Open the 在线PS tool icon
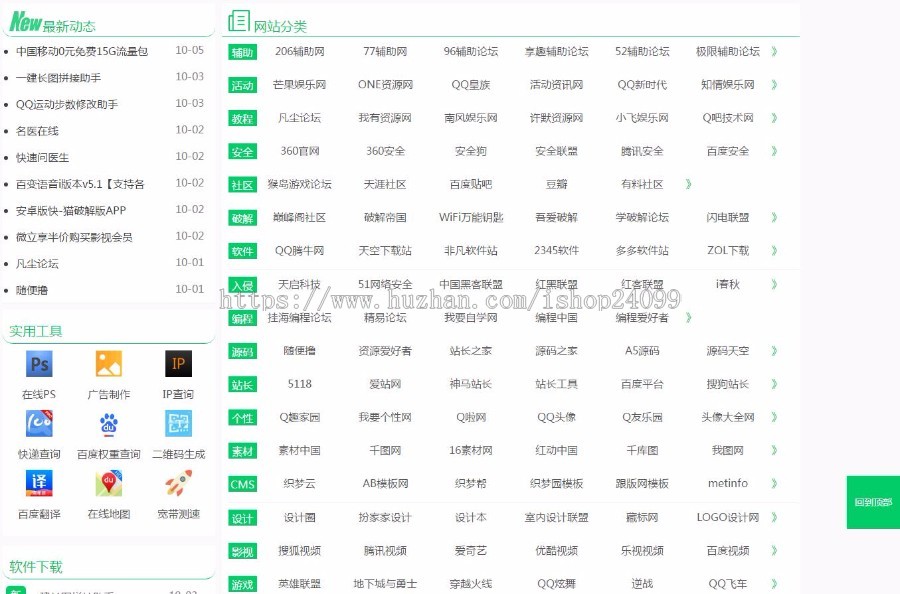The width and height of the screenshot is (900, 594). [x=39, y=364]
